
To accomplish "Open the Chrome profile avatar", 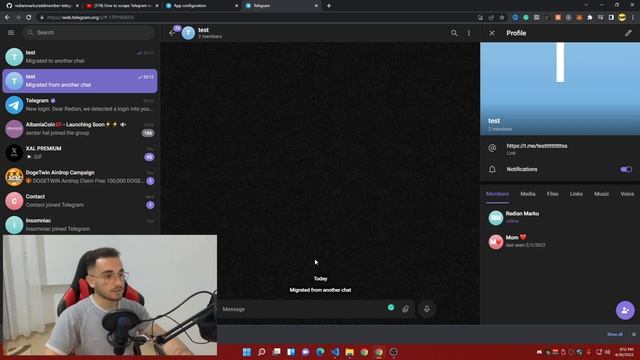I will tap(622, 18).
